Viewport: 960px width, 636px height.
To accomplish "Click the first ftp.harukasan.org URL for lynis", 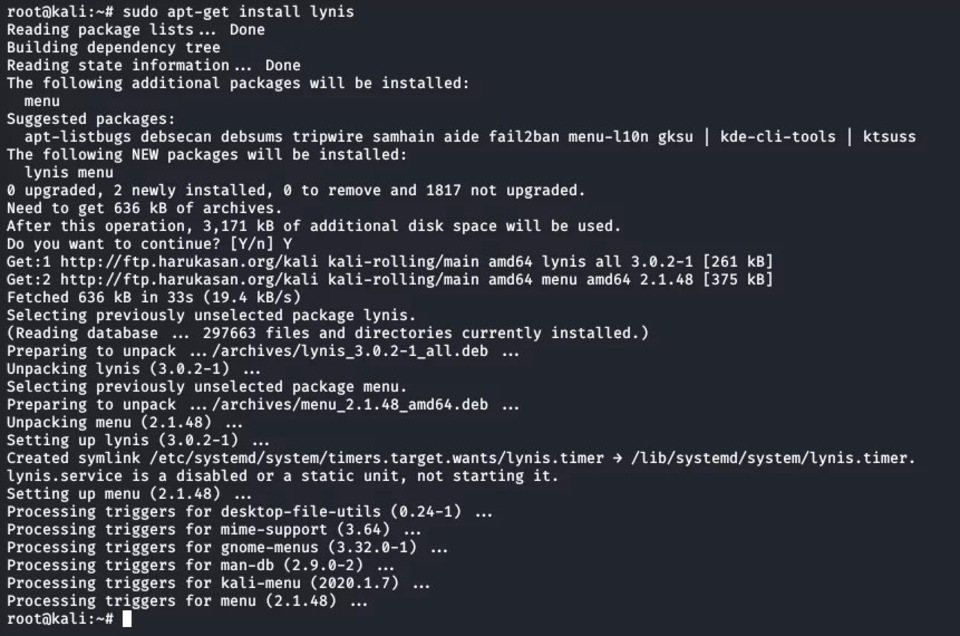I will (x=189, y=262).
